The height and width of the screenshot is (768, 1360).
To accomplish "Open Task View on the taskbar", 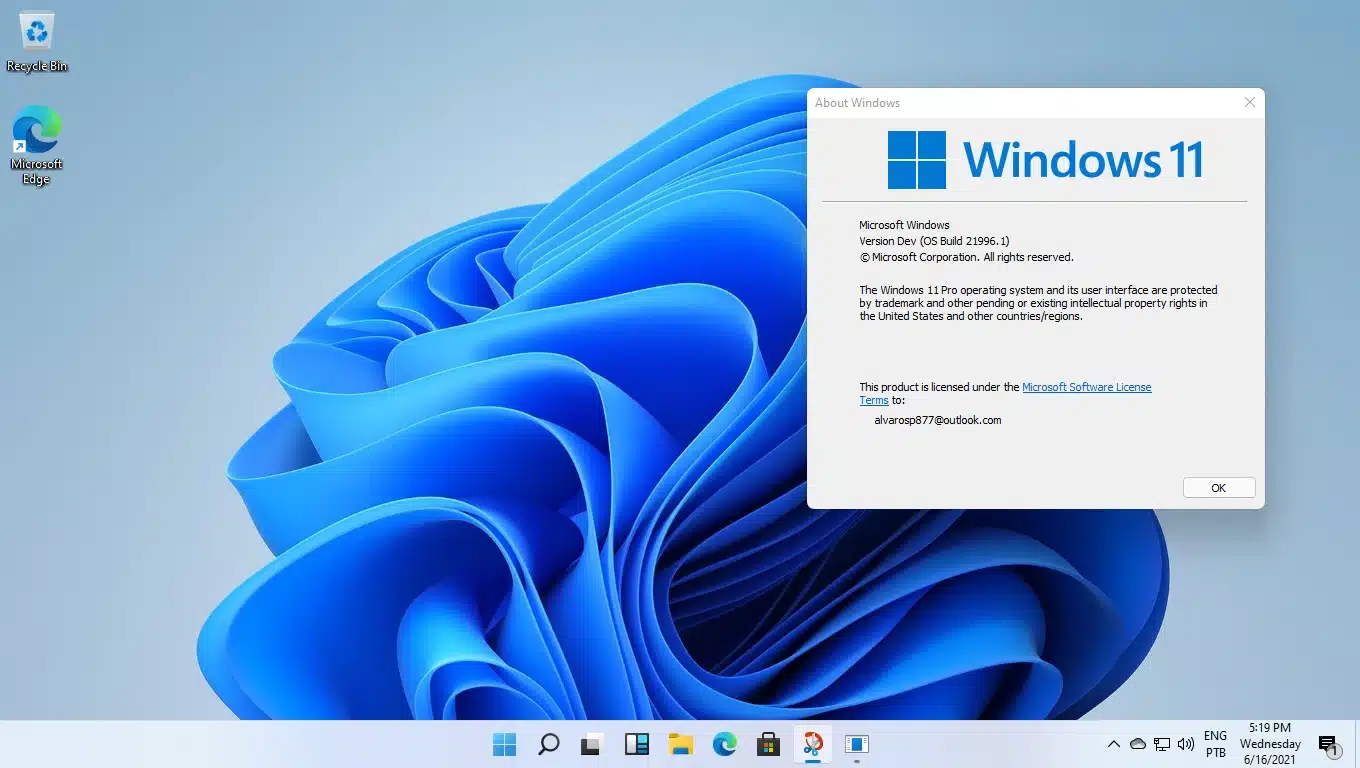I will pos(592,744).
